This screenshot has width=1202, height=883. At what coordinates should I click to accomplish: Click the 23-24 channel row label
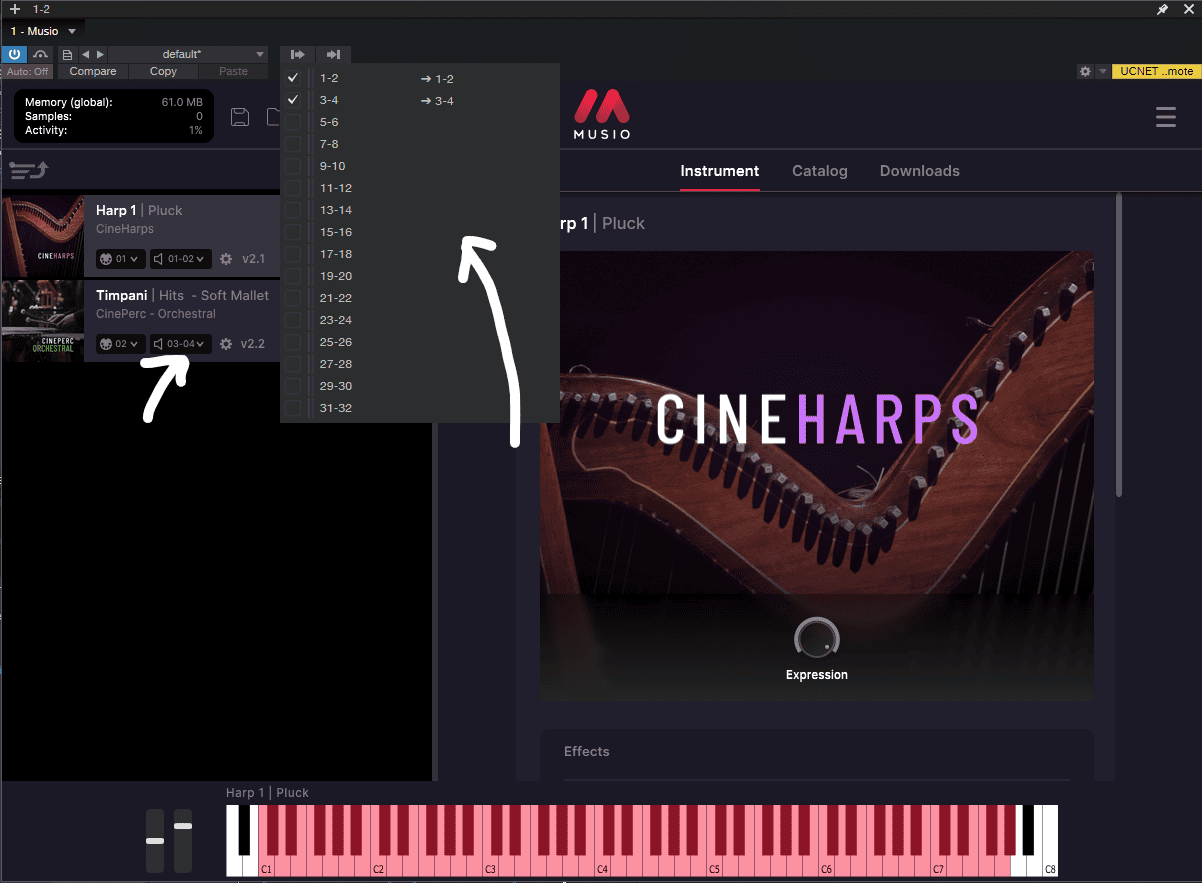click(x=336, y=320)
